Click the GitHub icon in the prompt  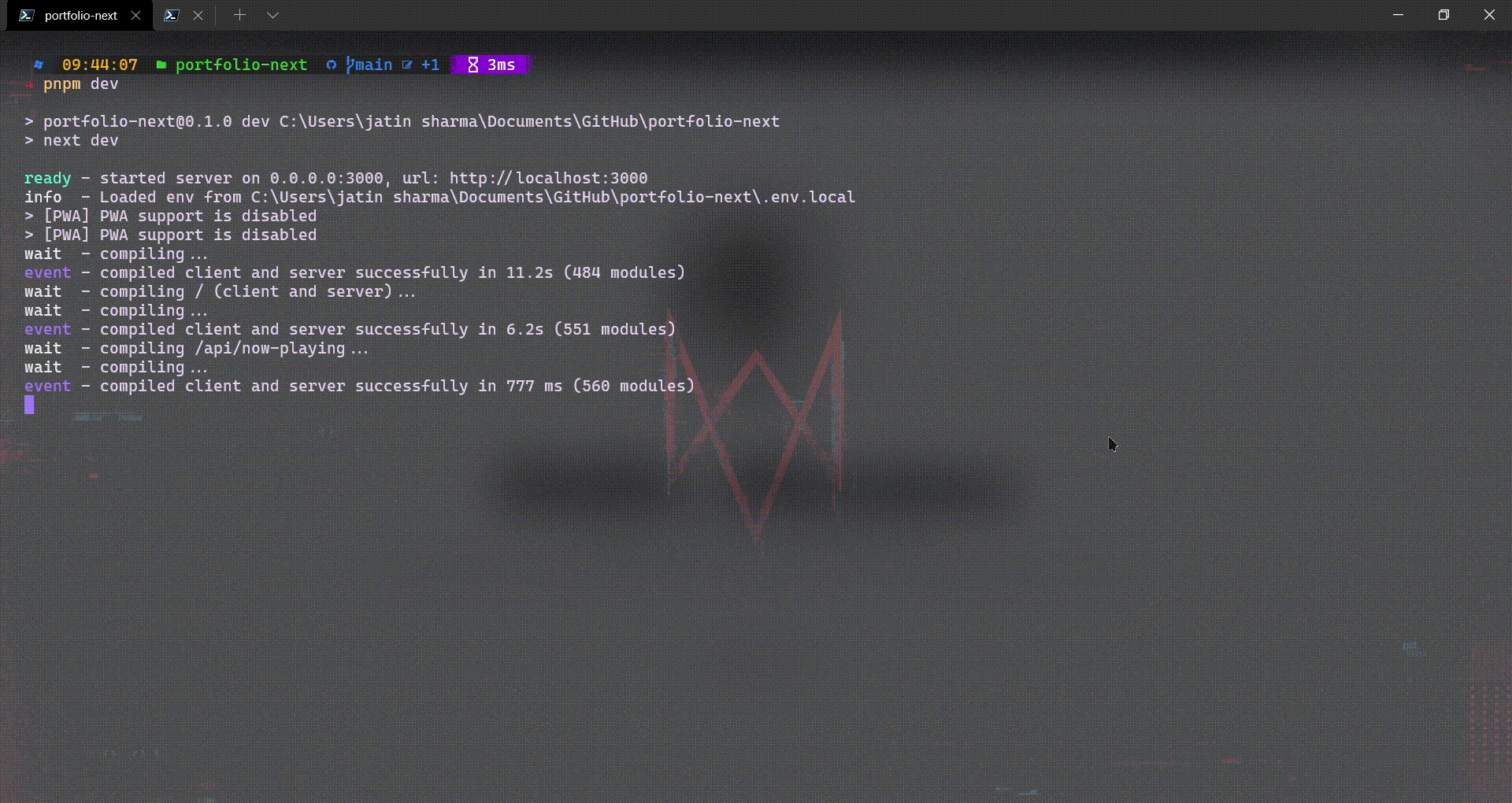pos(332,65)
